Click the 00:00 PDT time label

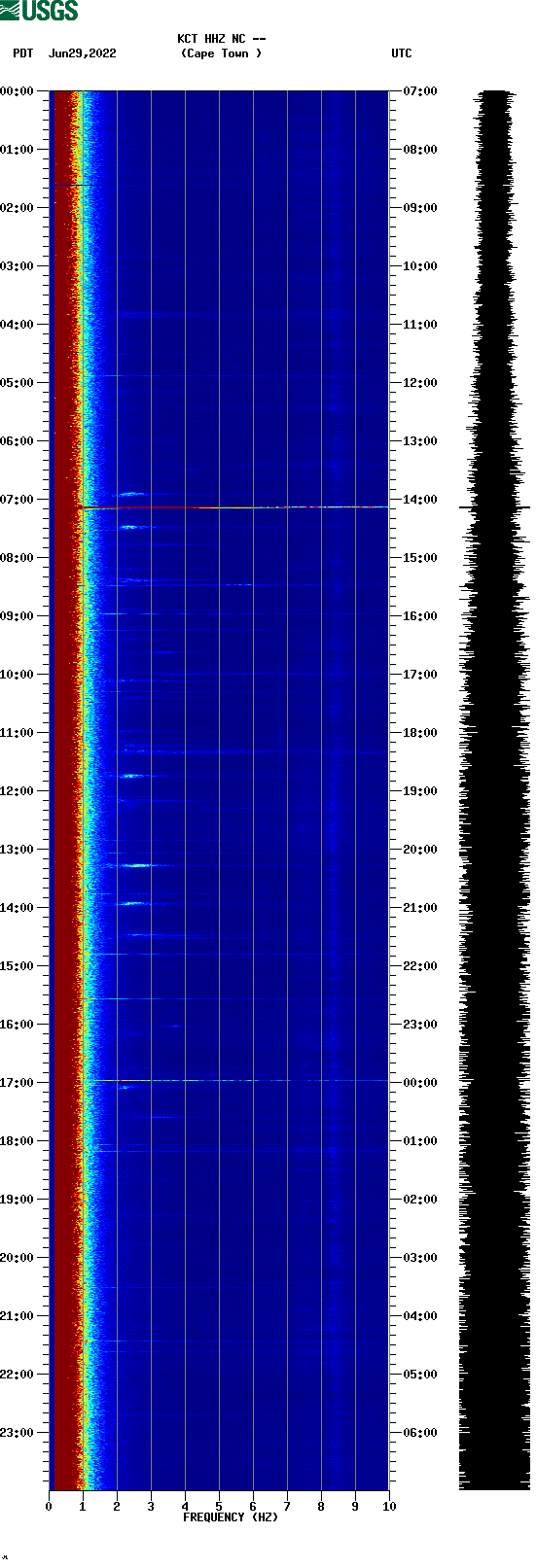coord(18,91)
